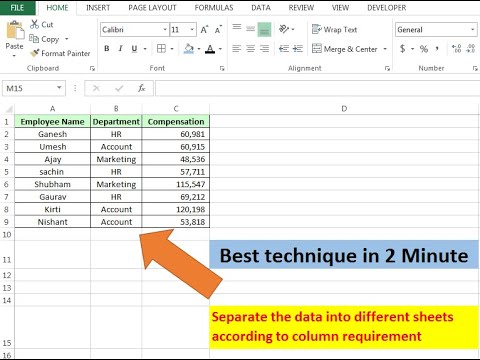
Task: Open the Calibri font name dropdown
Action: [165, 30]
